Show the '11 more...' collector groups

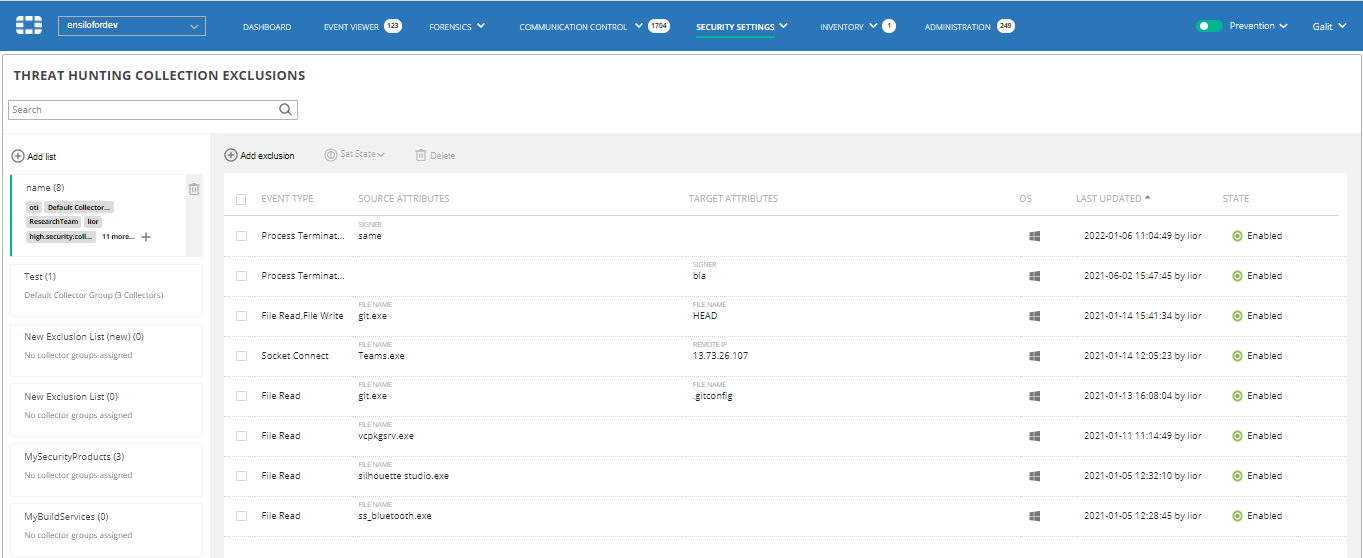(x=118, y=237)
